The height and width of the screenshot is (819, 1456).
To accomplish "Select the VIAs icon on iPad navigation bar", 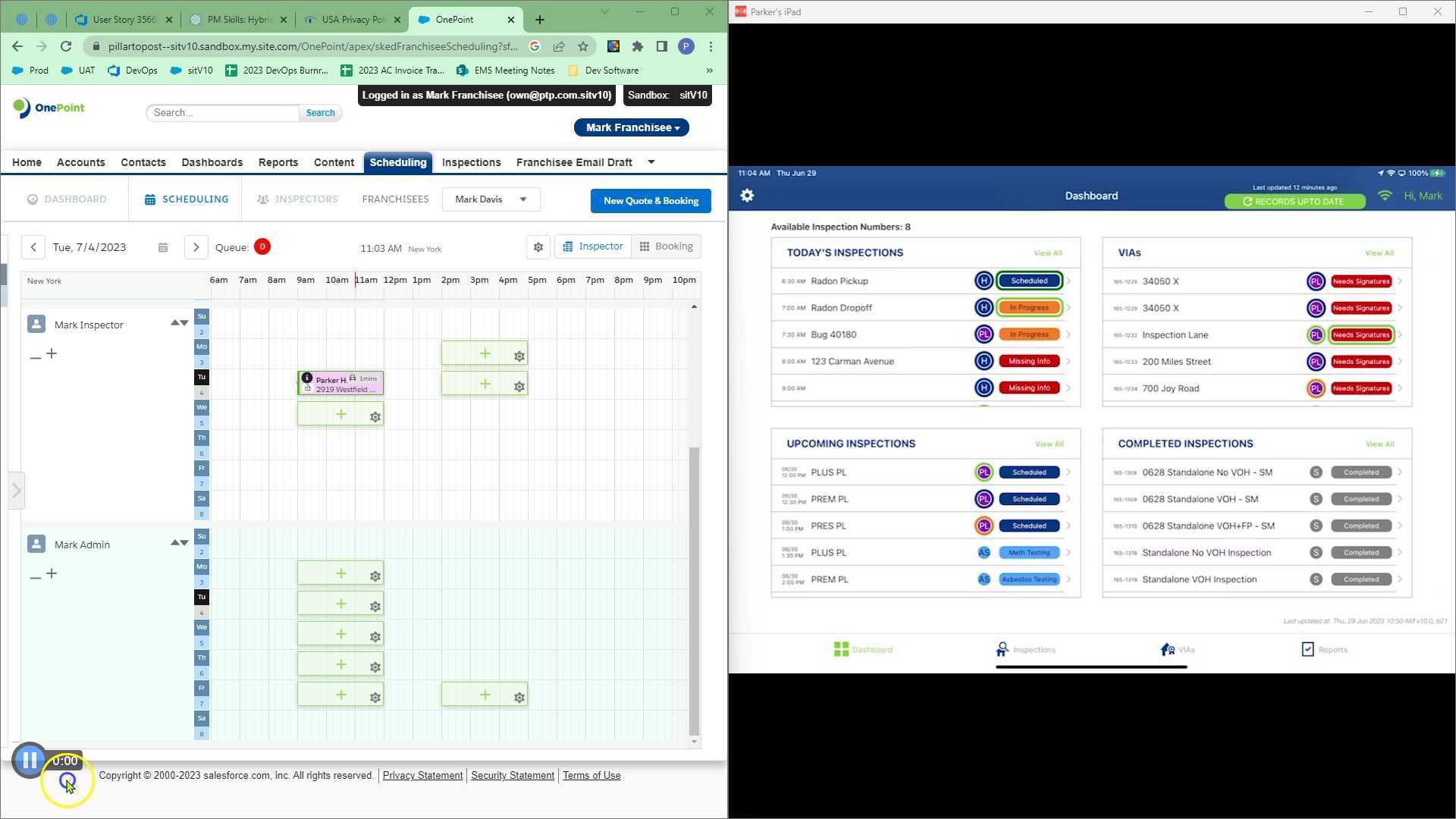I will (1166, 649).
